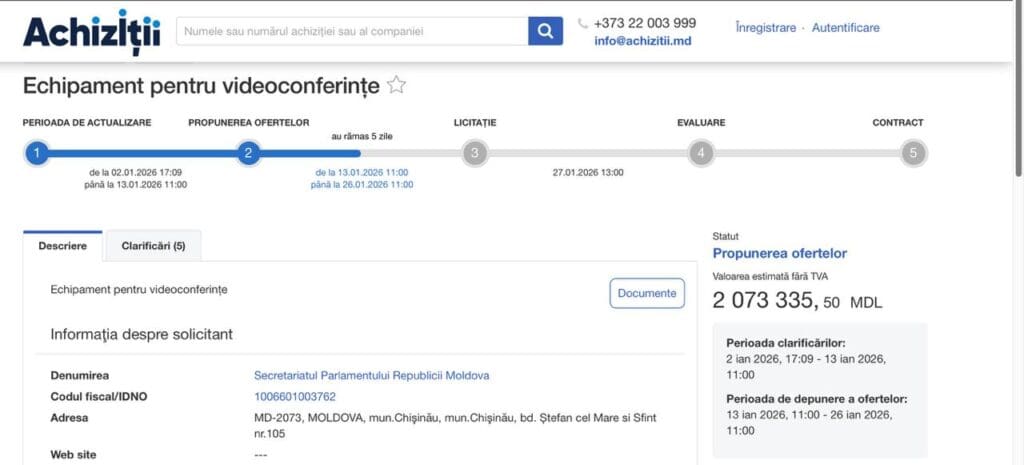The width and height of the screenshot is (1024, 465).
Task: Click the magnifier search button
Action: coord(544,31)
